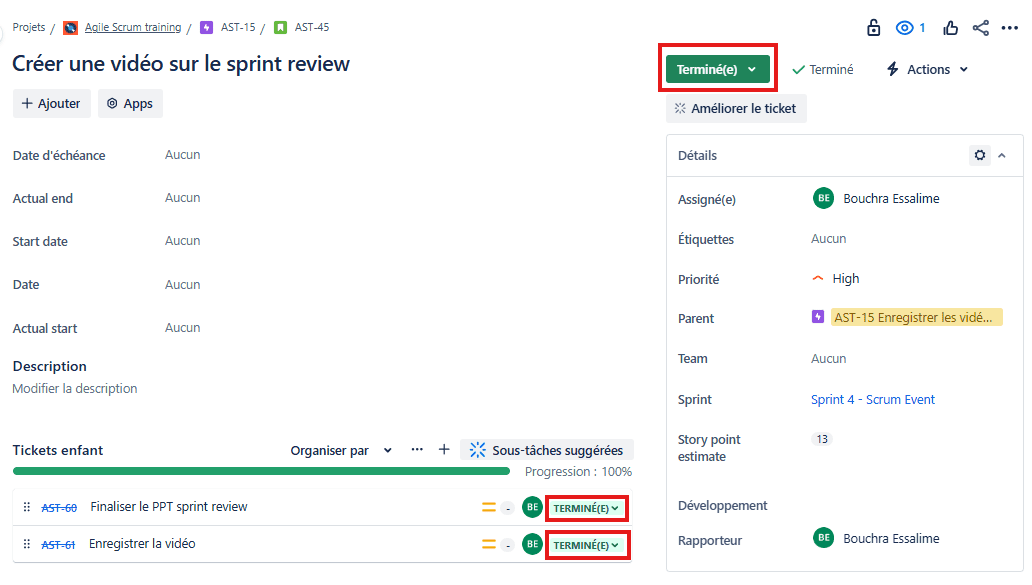This screenshot has width=1032, height=585.
Task: Open child tickets three-dots options
Action: (417, 449)
